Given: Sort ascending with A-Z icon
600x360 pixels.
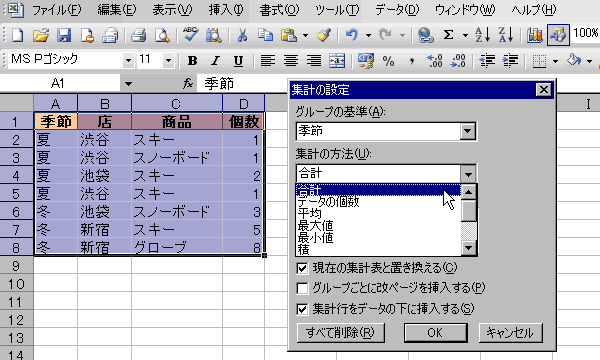Looking at the screenshot, I should coord(483,35).
